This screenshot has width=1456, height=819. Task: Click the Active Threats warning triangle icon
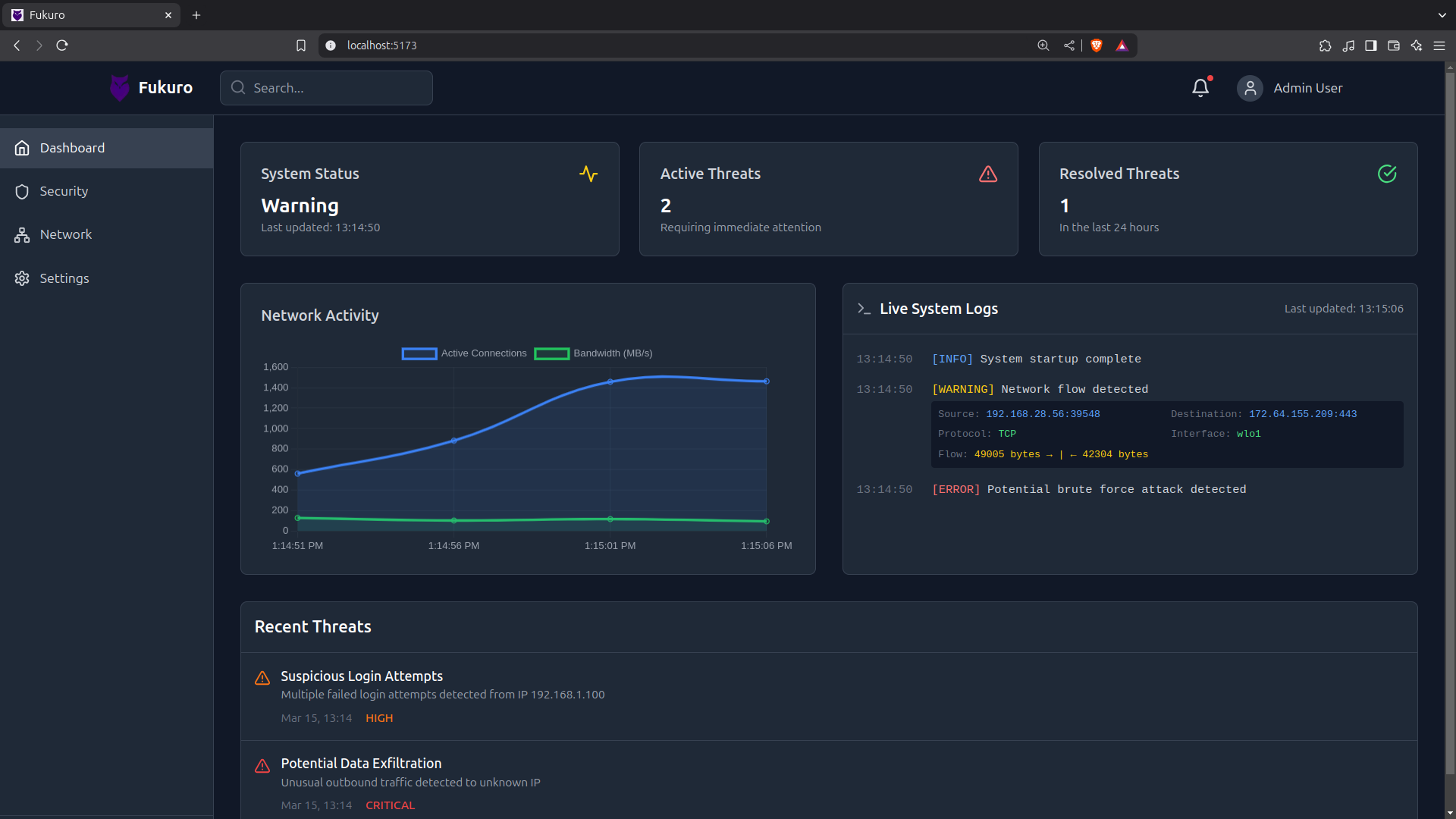pos(988,174)
